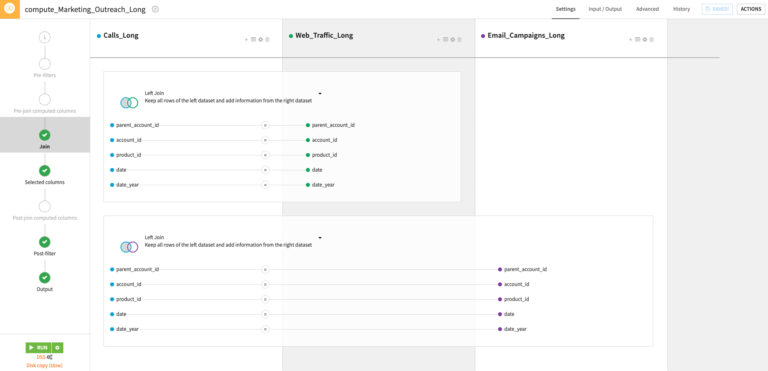The image size is (768, 371).
Task: Click the edit icon next to recipe name
Action: (x=155, y=9)
